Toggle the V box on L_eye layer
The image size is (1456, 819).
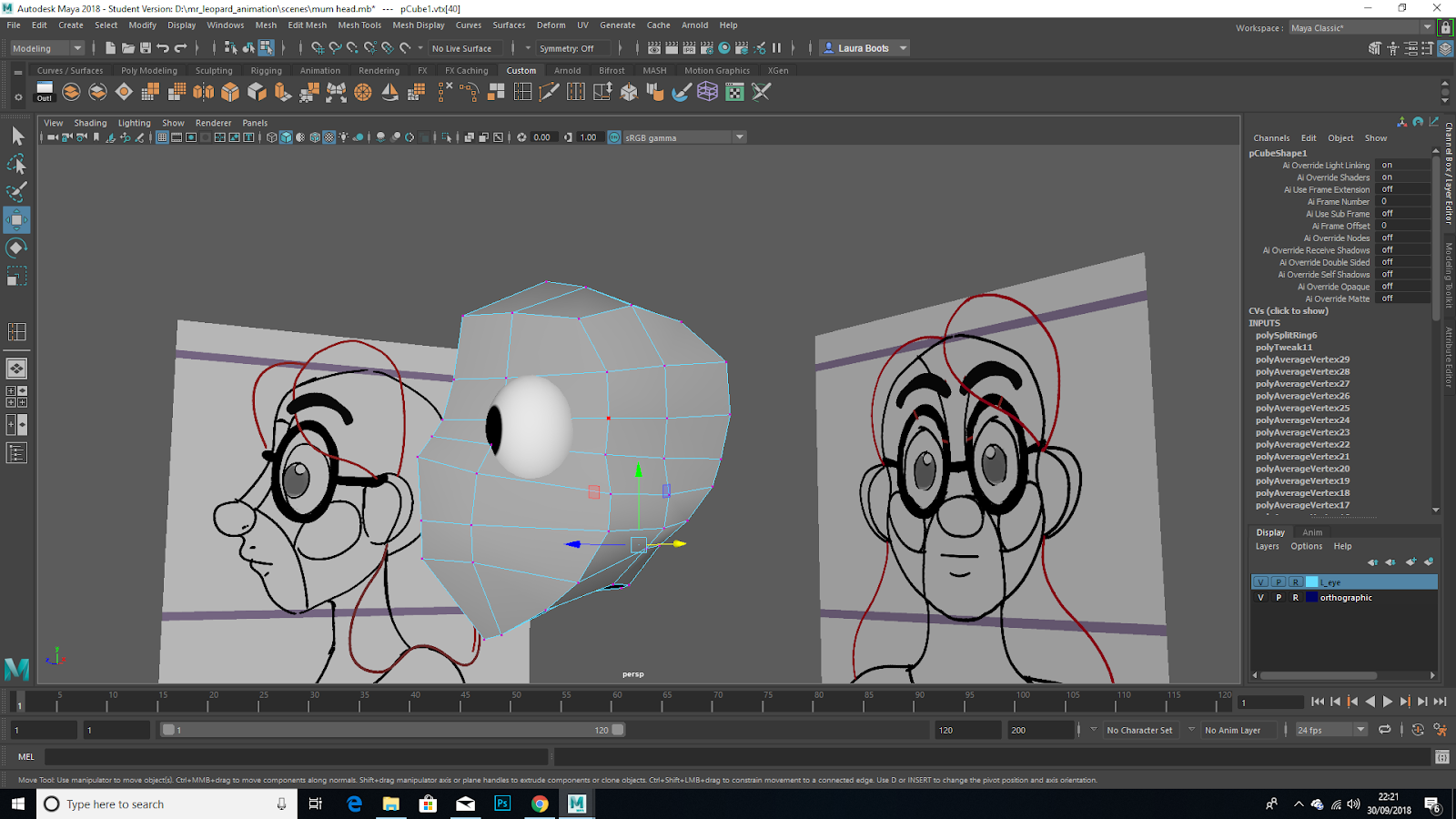point(1260,582)
